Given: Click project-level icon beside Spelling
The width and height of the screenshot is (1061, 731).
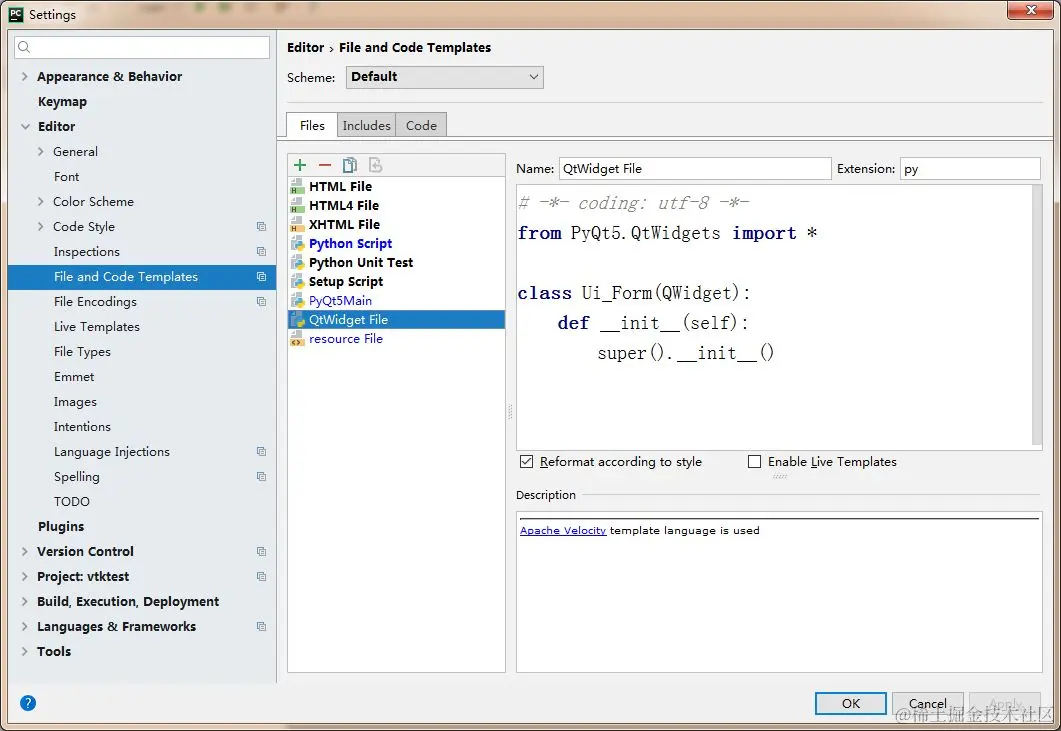Looking at the screenshot, I should (261, 477).
